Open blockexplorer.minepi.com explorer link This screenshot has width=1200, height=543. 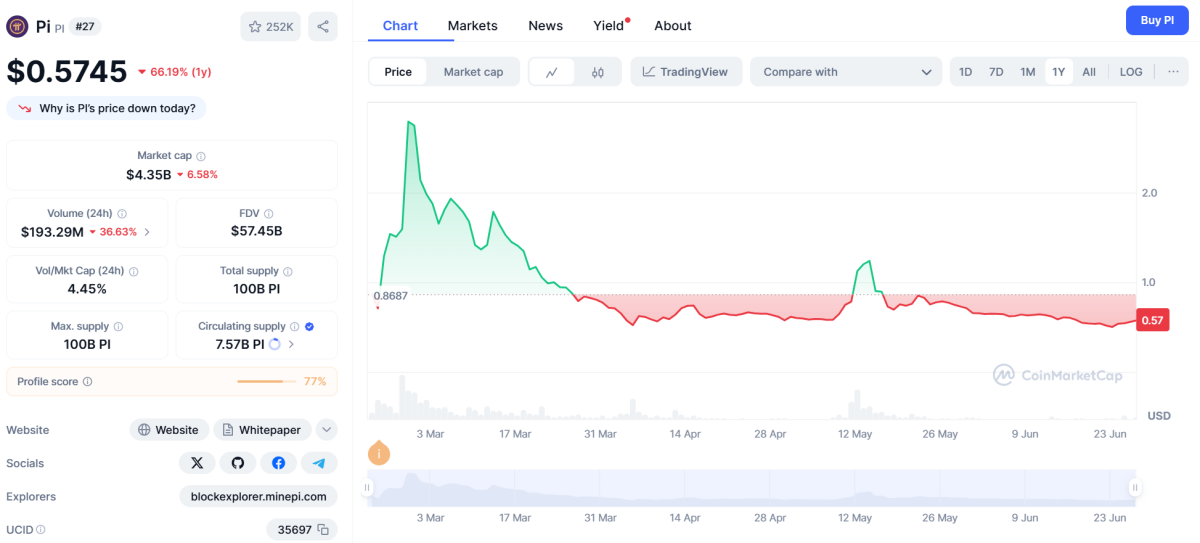pyautogui.click(x=258, y=496)
